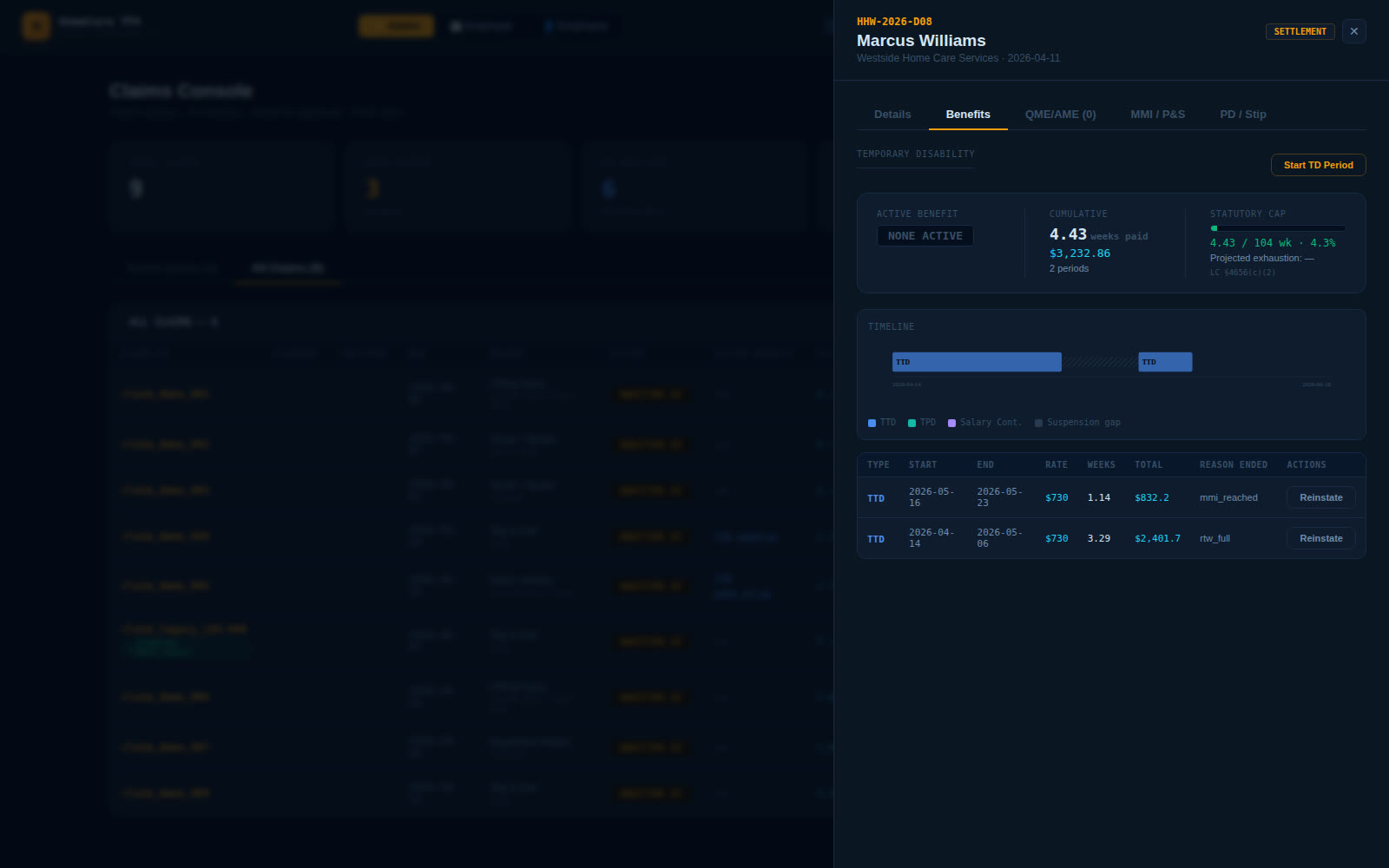The height and width of the screenshot is (868, 1389).
Task: Select the shorter TTD bar in the timeline
Action: point(1165,362)
